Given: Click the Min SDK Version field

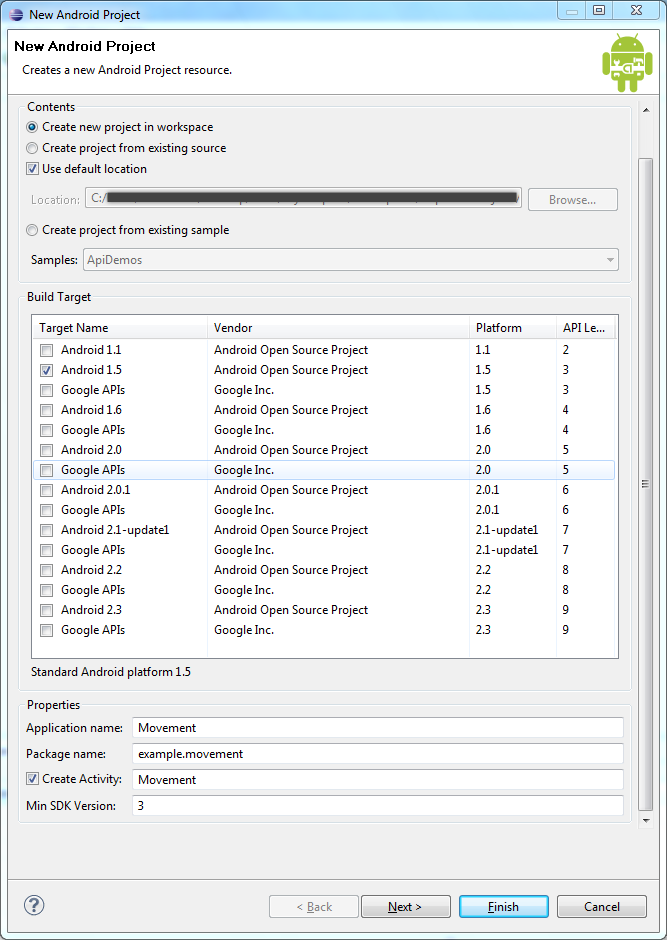Looking at the screenshot, I should 378,805.
